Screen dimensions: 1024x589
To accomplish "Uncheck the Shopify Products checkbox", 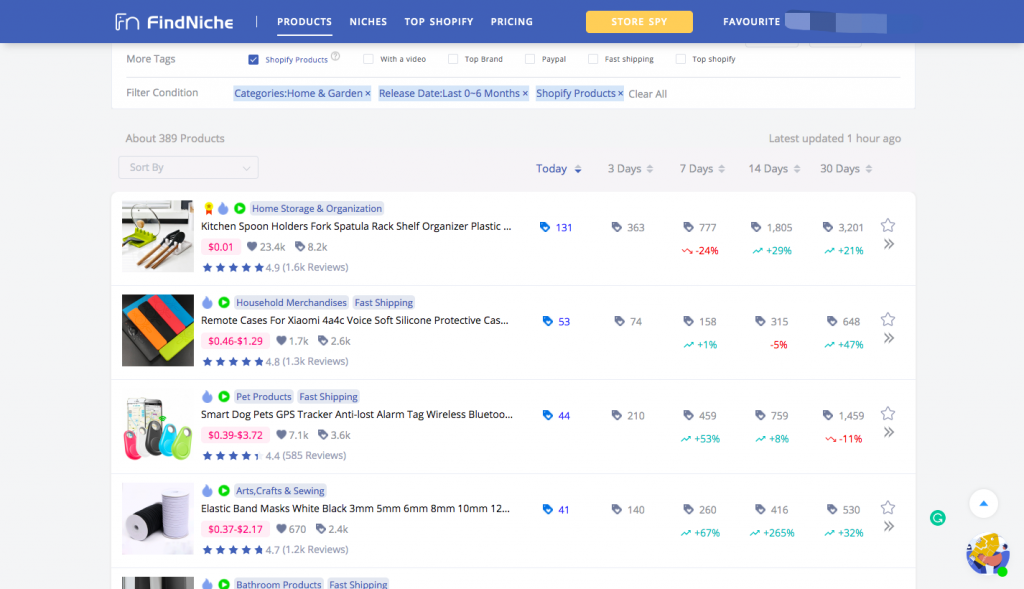I will click(253, 59).
